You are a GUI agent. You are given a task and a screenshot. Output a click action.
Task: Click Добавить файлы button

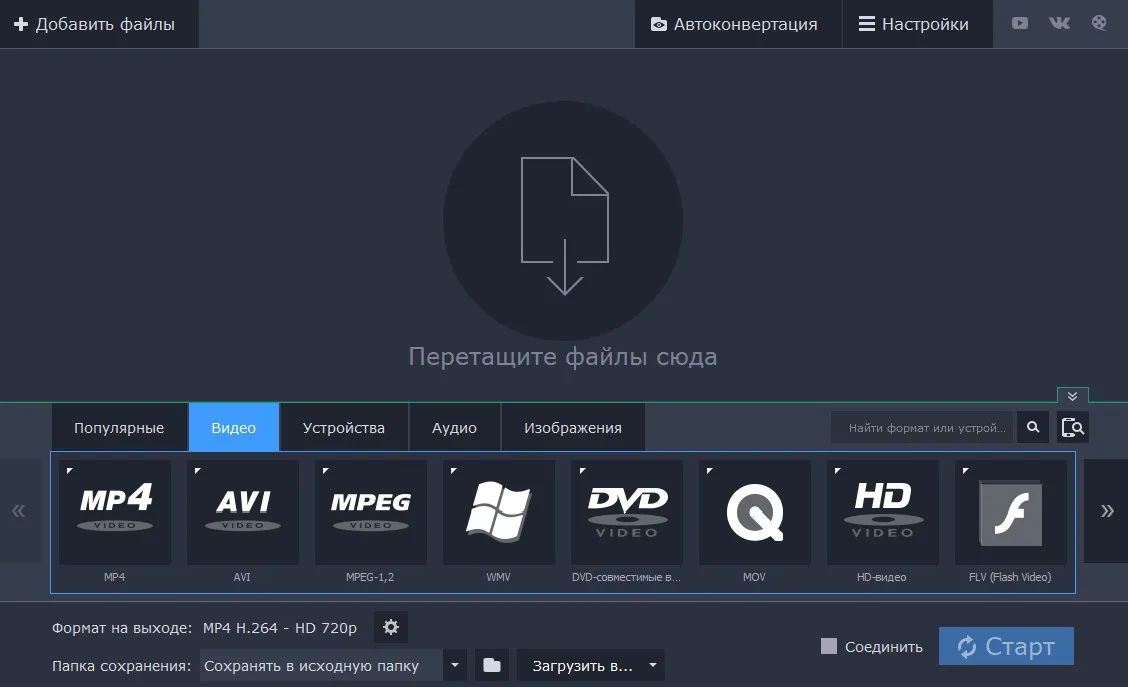tap(95, 24)
